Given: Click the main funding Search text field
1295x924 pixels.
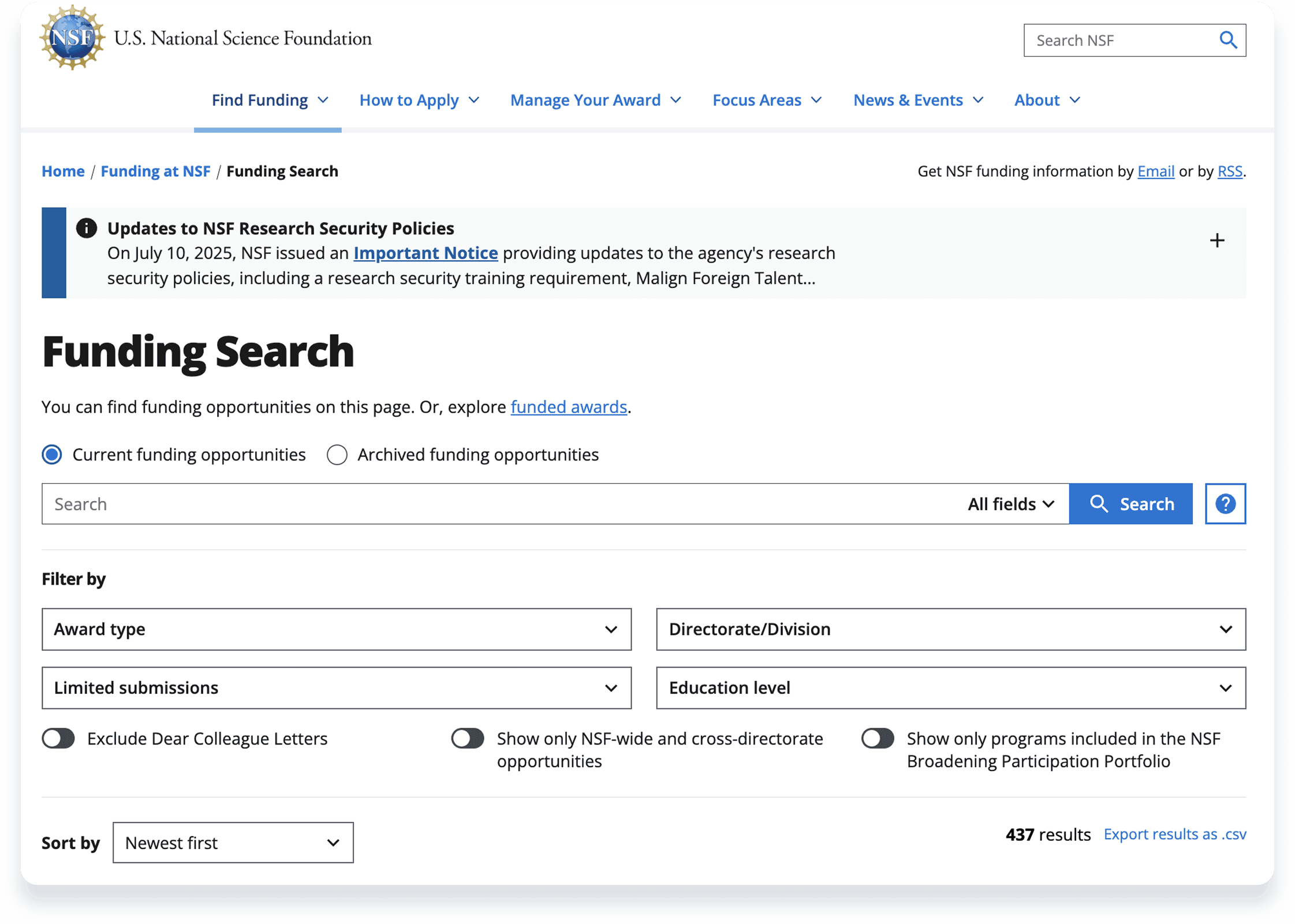Looking at the screenshot, I should [x=497, y=504].
